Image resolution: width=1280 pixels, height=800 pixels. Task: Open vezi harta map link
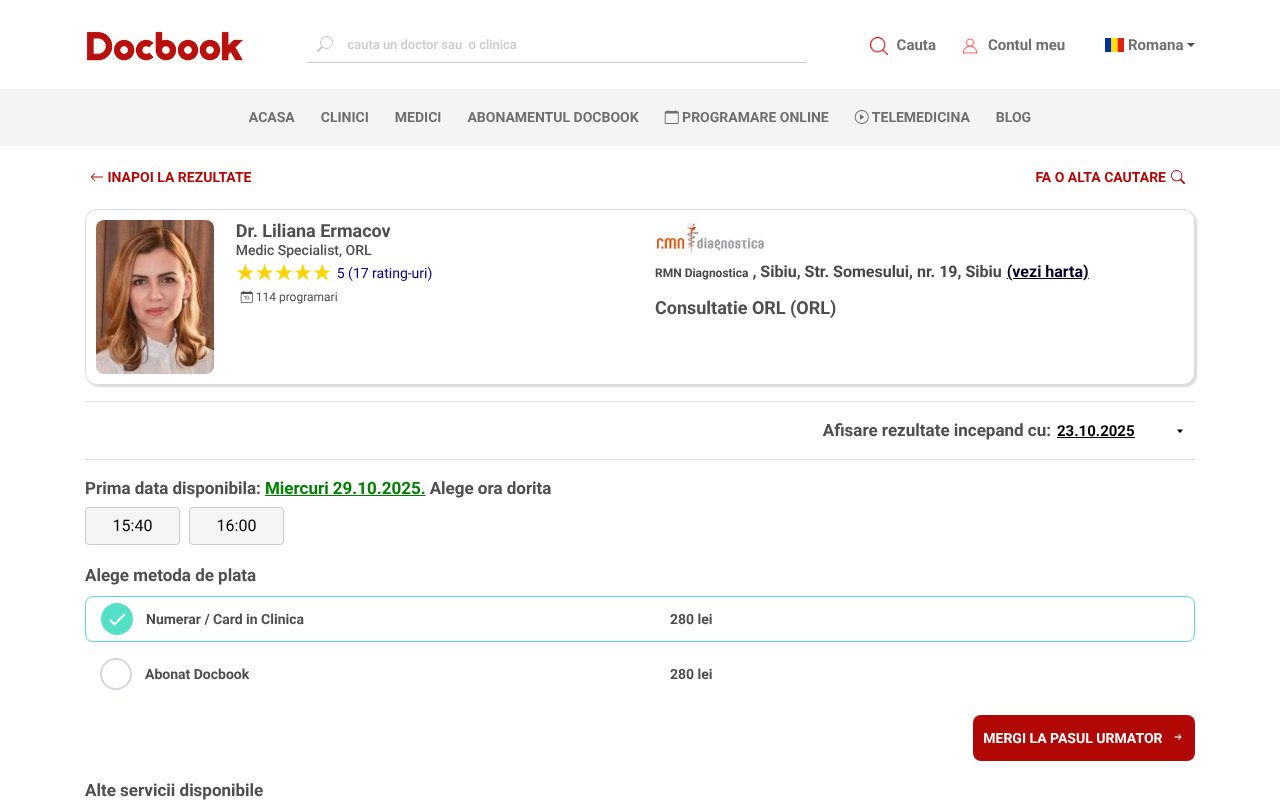click(x=1047, y=271)
